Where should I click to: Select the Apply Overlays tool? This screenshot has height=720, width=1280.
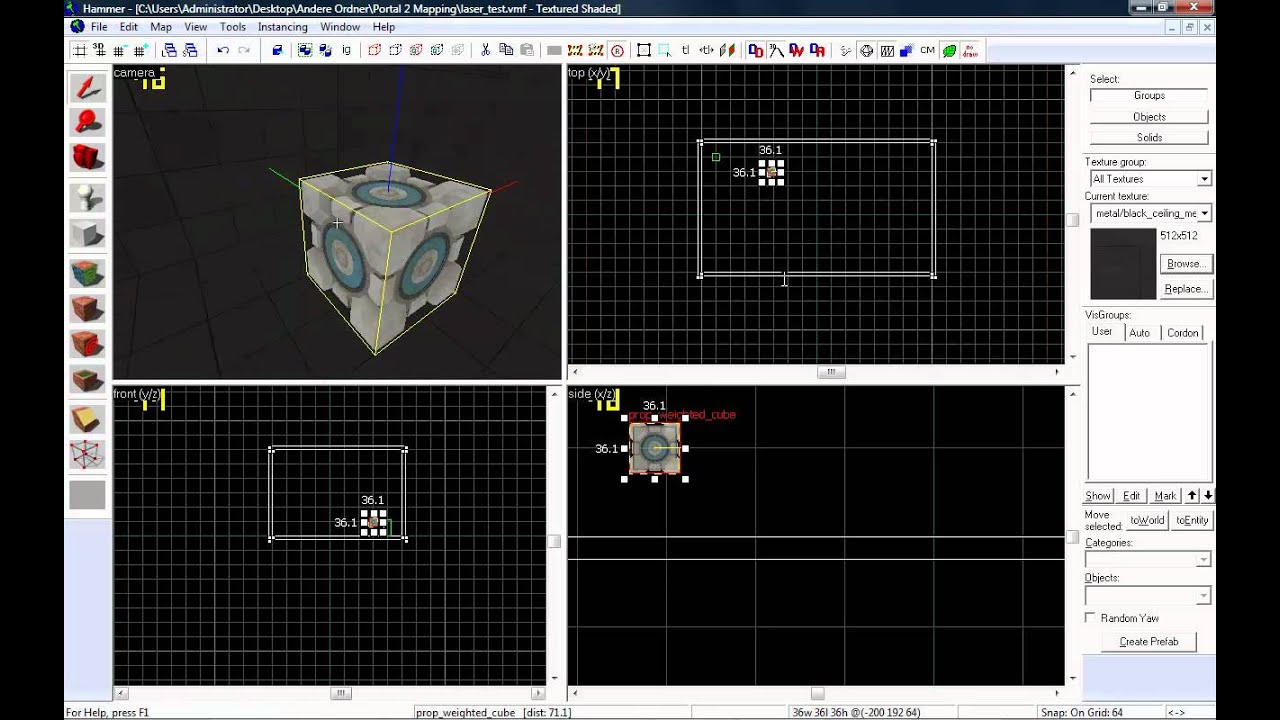(x=88, y=380)
